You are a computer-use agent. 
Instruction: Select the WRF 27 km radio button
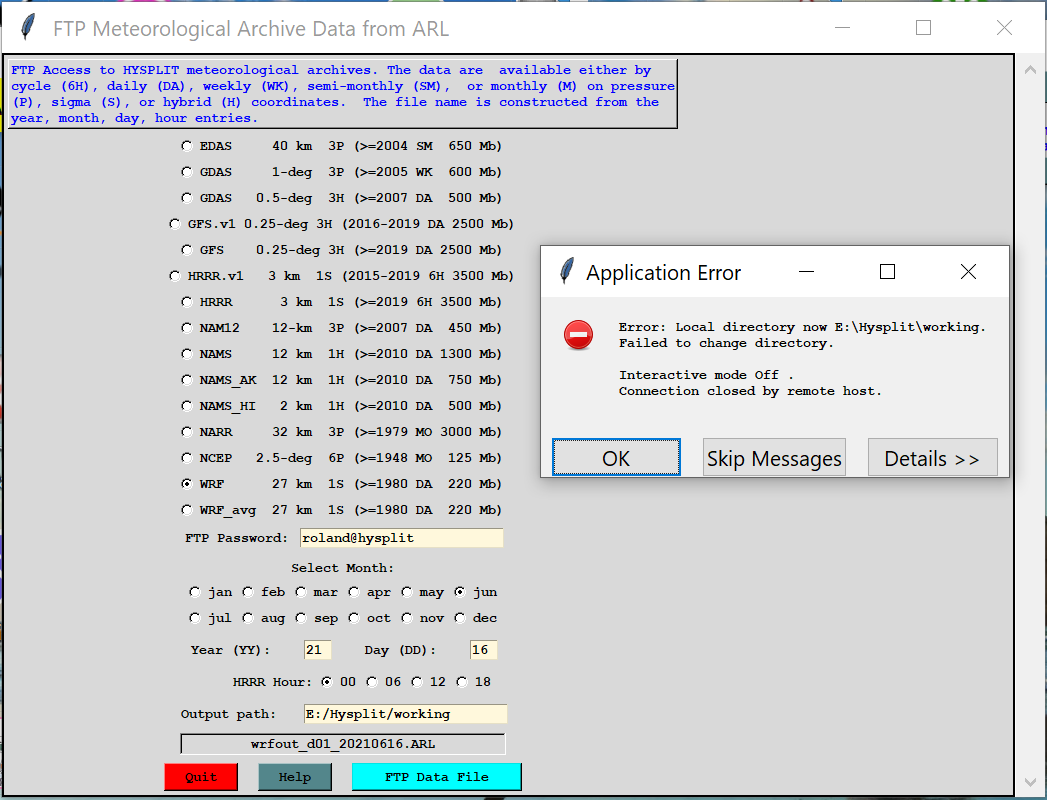point(187,484)
